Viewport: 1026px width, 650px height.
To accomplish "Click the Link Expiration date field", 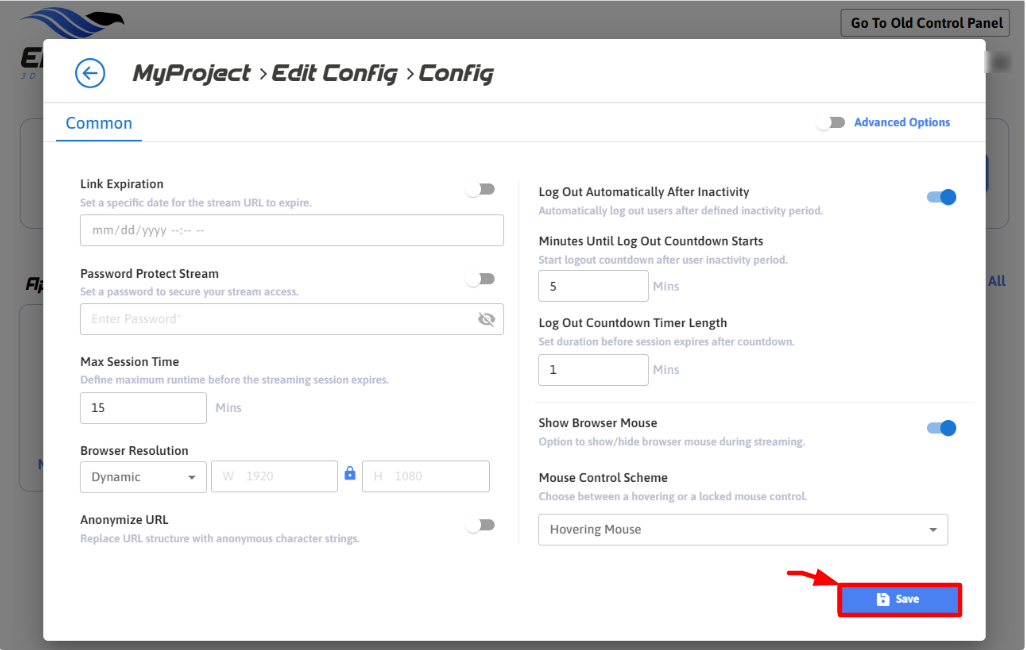I will tap(291, 230).
